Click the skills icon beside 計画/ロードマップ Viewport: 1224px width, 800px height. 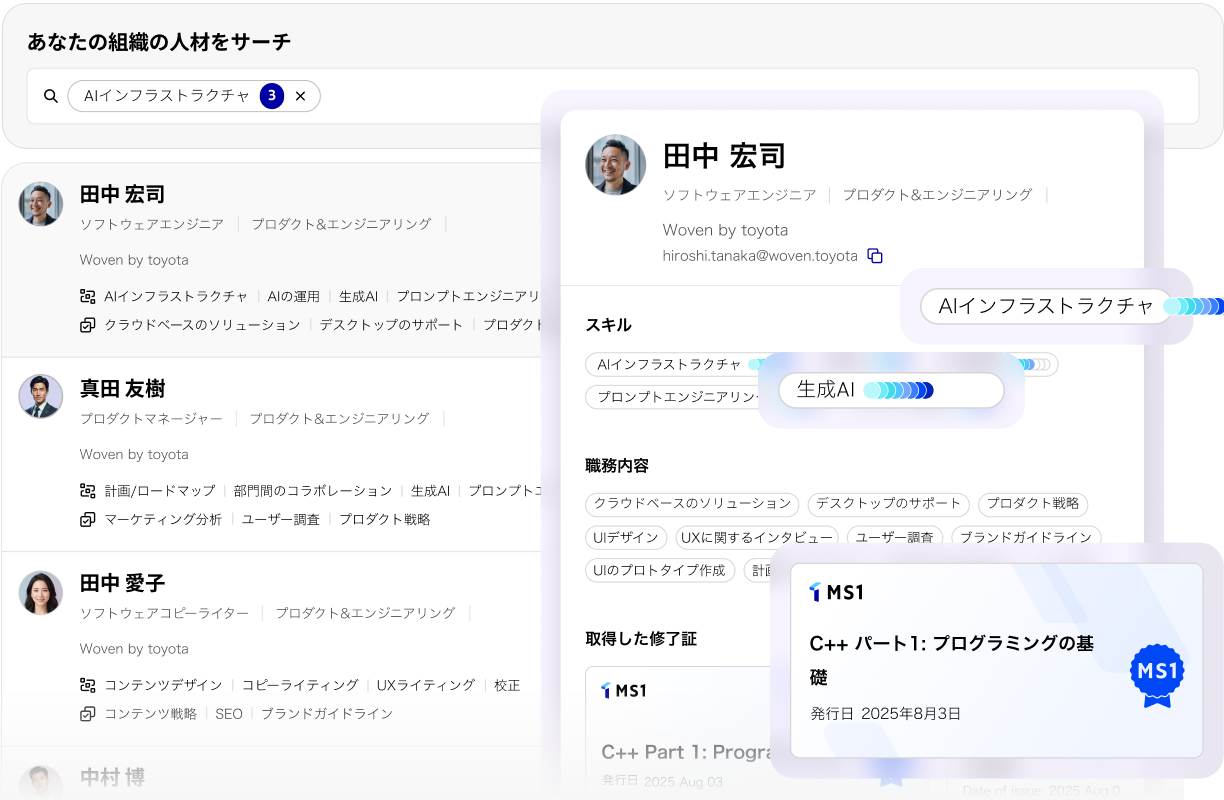(x=88, y=491)
